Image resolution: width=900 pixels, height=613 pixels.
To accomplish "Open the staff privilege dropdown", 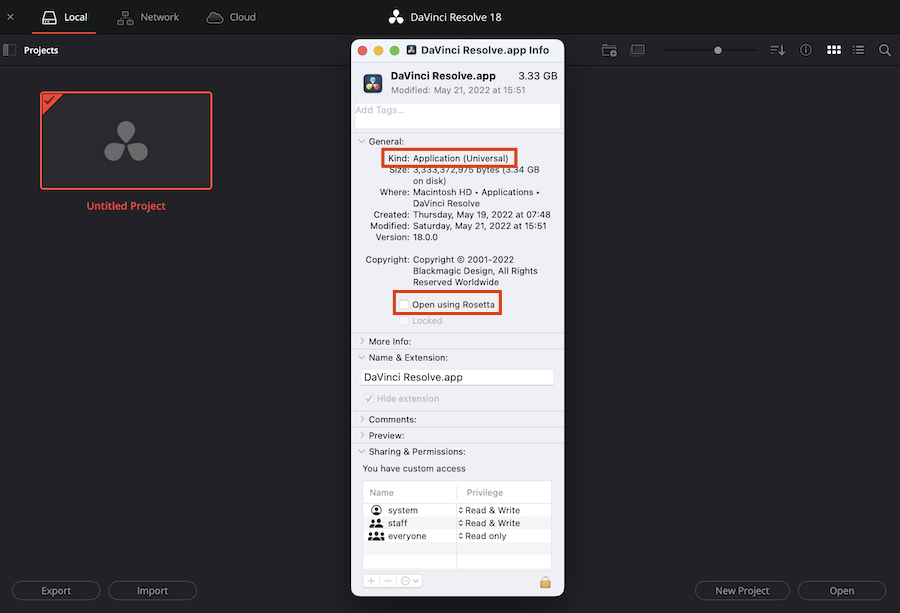I will 490,523.
